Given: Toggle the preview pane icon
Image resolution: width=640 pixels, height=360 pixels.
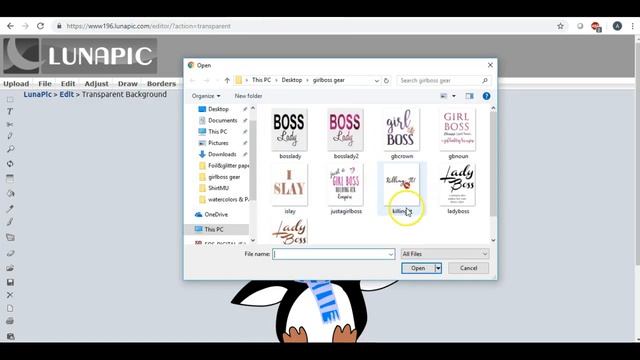Looking at the screenshot, I should [469, 96].
